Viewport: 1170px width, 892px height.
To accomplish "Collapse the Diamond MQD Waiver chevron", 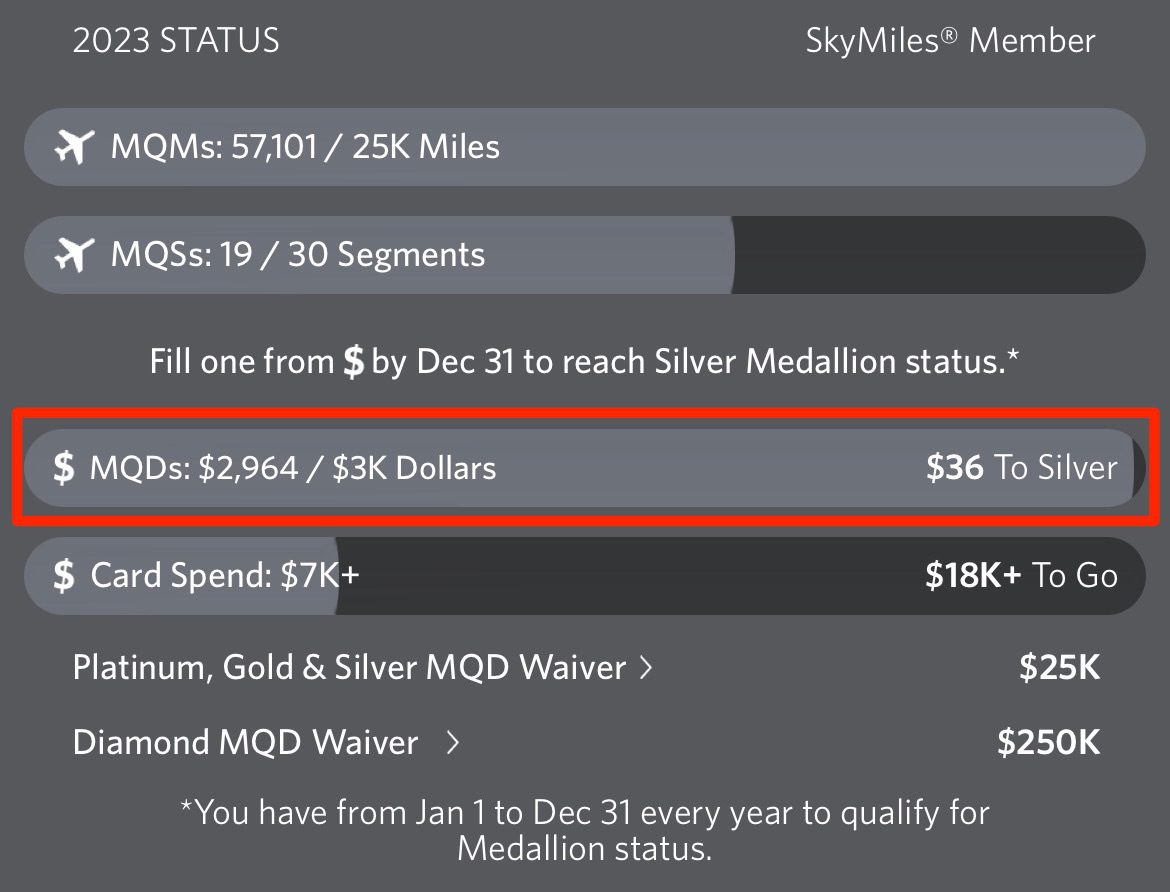I will [454, 743].
